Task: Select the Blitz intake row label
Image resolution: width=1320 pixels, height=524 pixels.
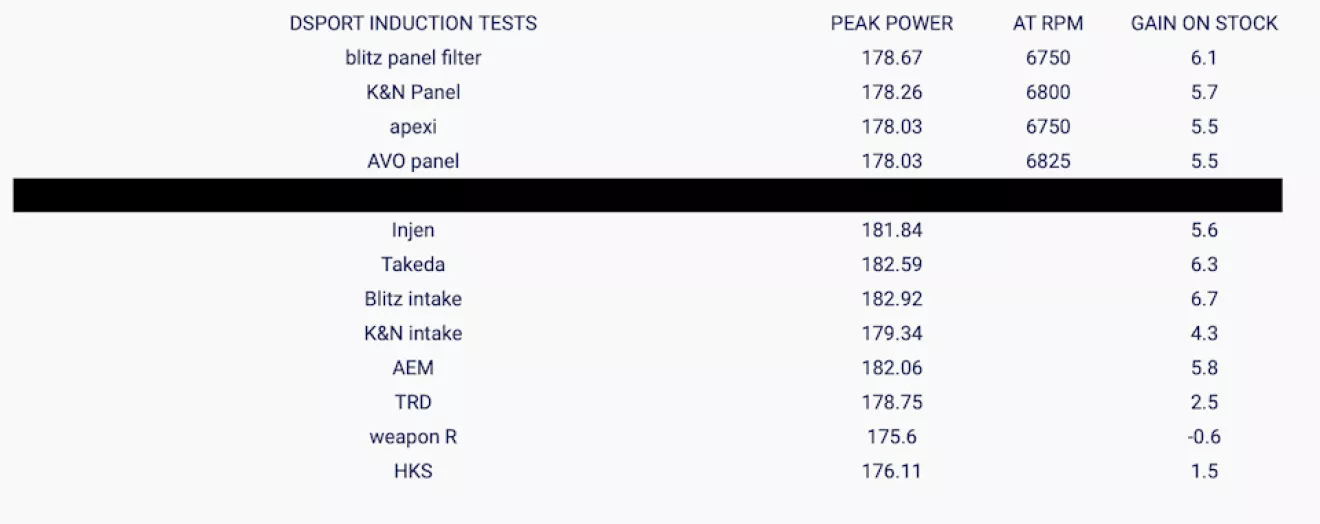Action: pyautogui.click(x=413, y=299)
